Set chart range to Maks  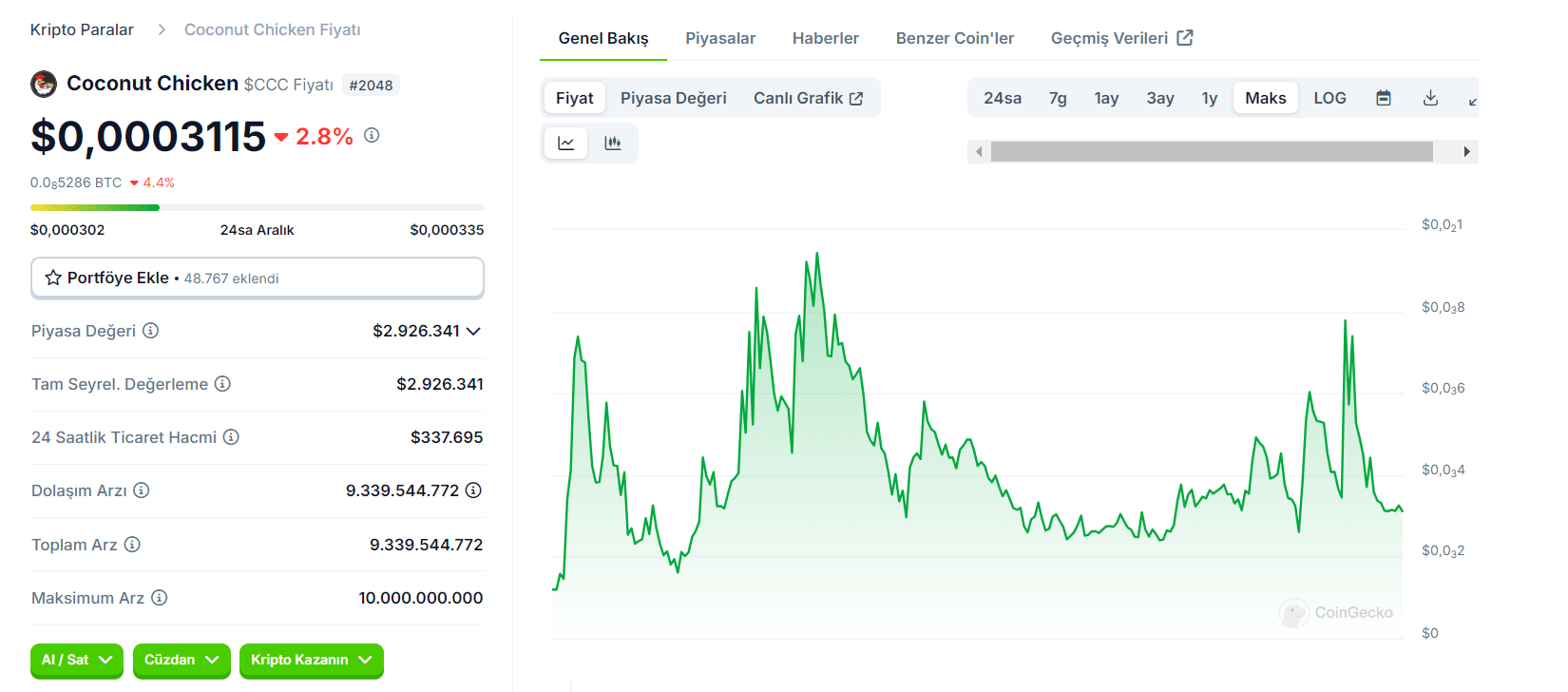pyautogui.click(x=1266, y=98)
